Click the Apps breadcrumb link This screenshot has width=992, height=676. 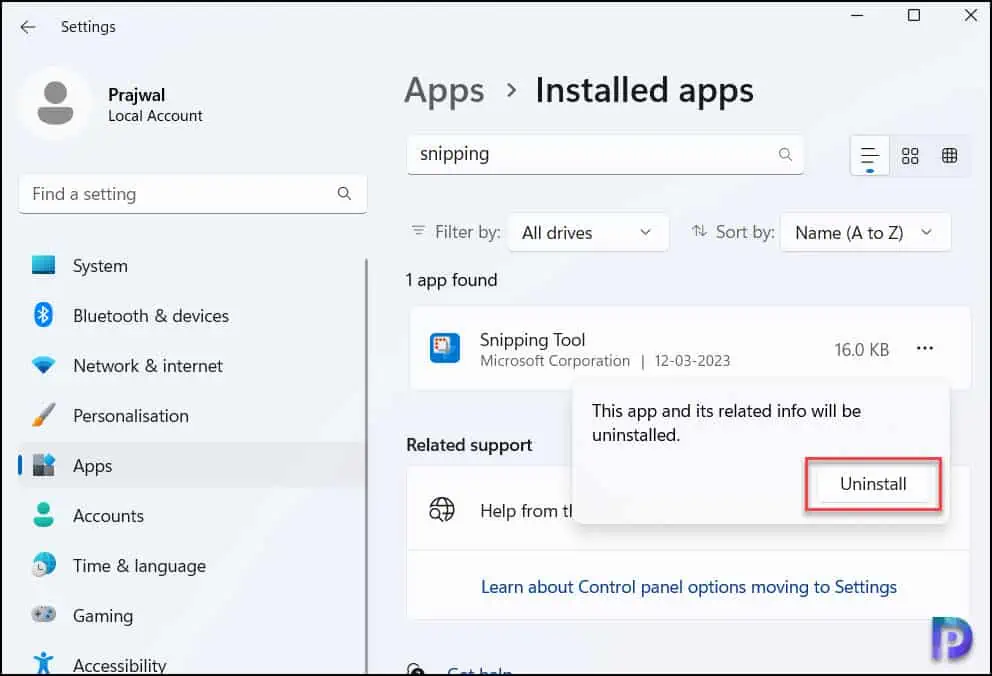point(444,90)
